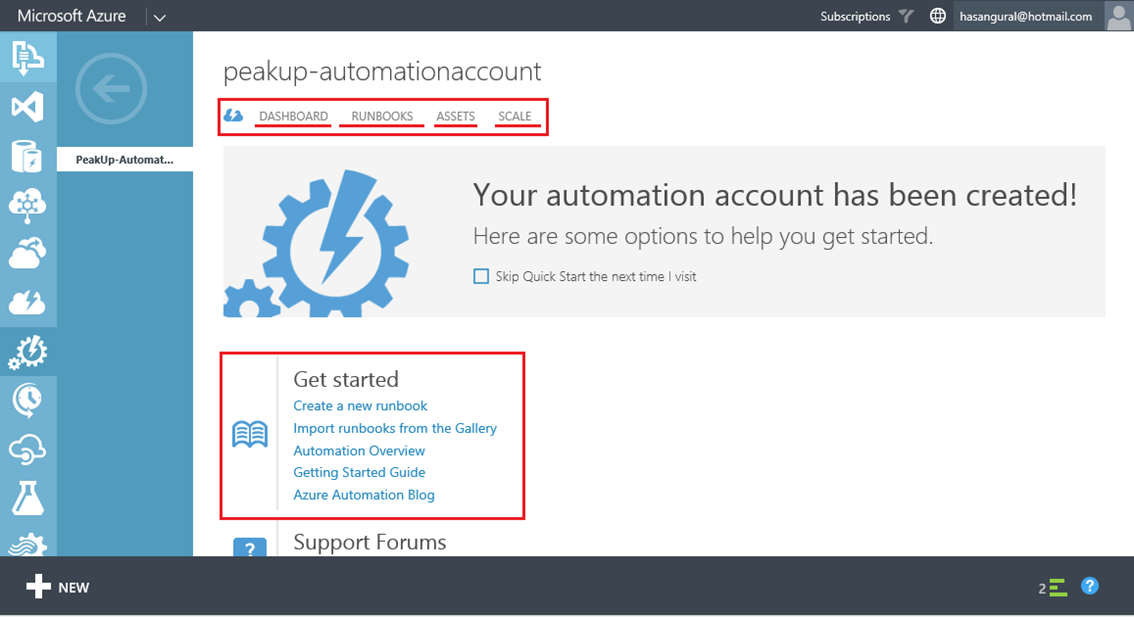Toggle Skip Quick Start checkbox
This screenshot has height=617, width=1134.
[481, 276]
